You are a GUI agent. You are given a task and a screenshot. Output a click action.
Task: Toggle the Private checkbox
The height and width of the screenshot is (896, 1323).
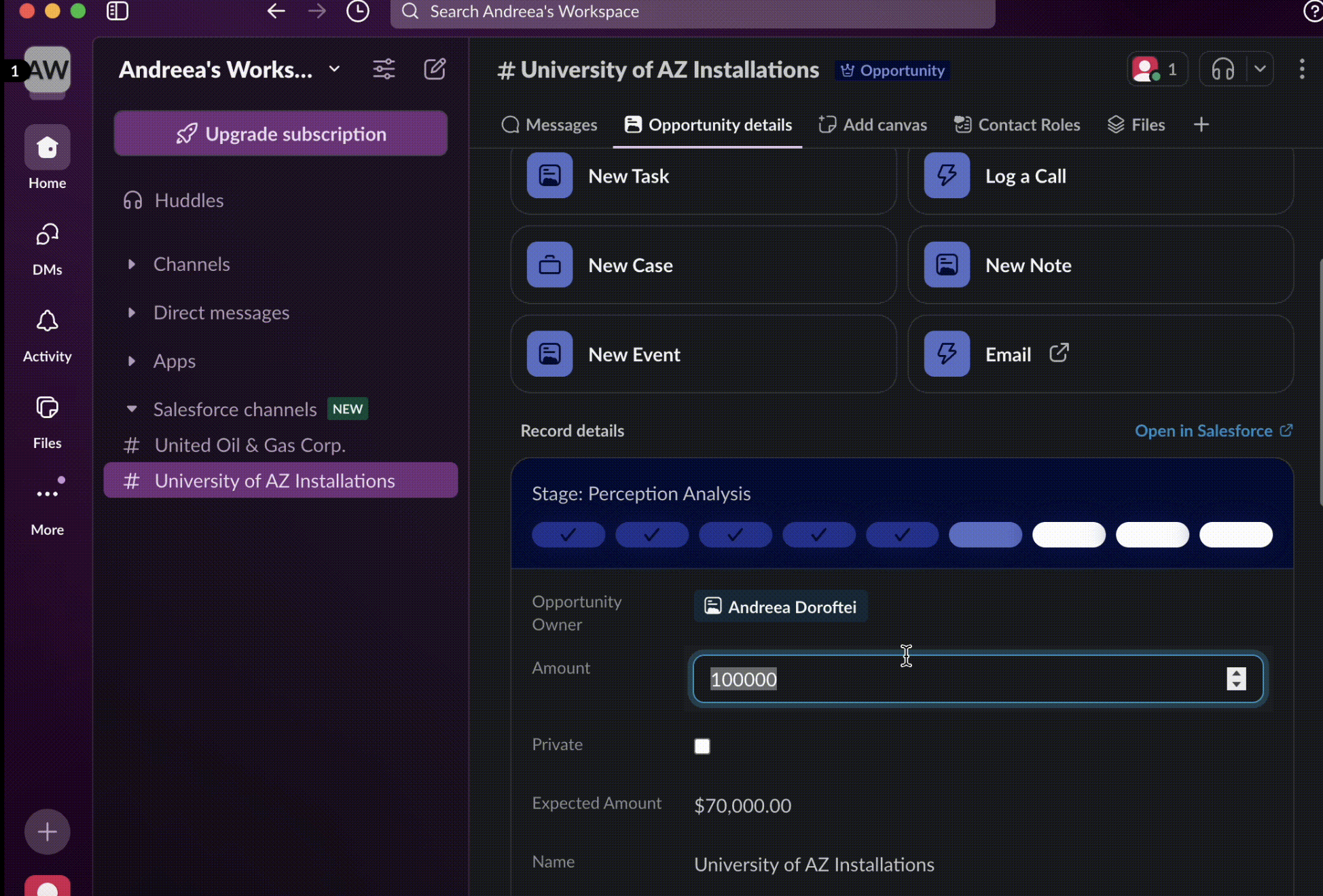click(x=702, y=746)
